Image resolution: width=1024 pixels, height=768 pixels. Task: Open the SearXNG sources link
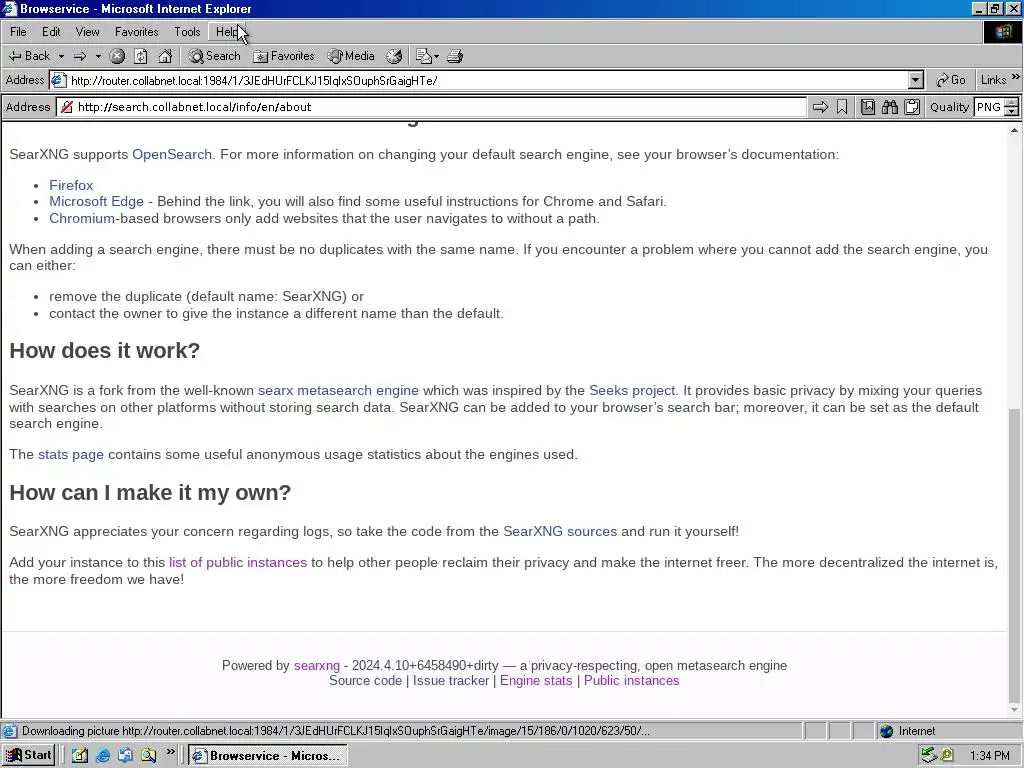point(560,532)
